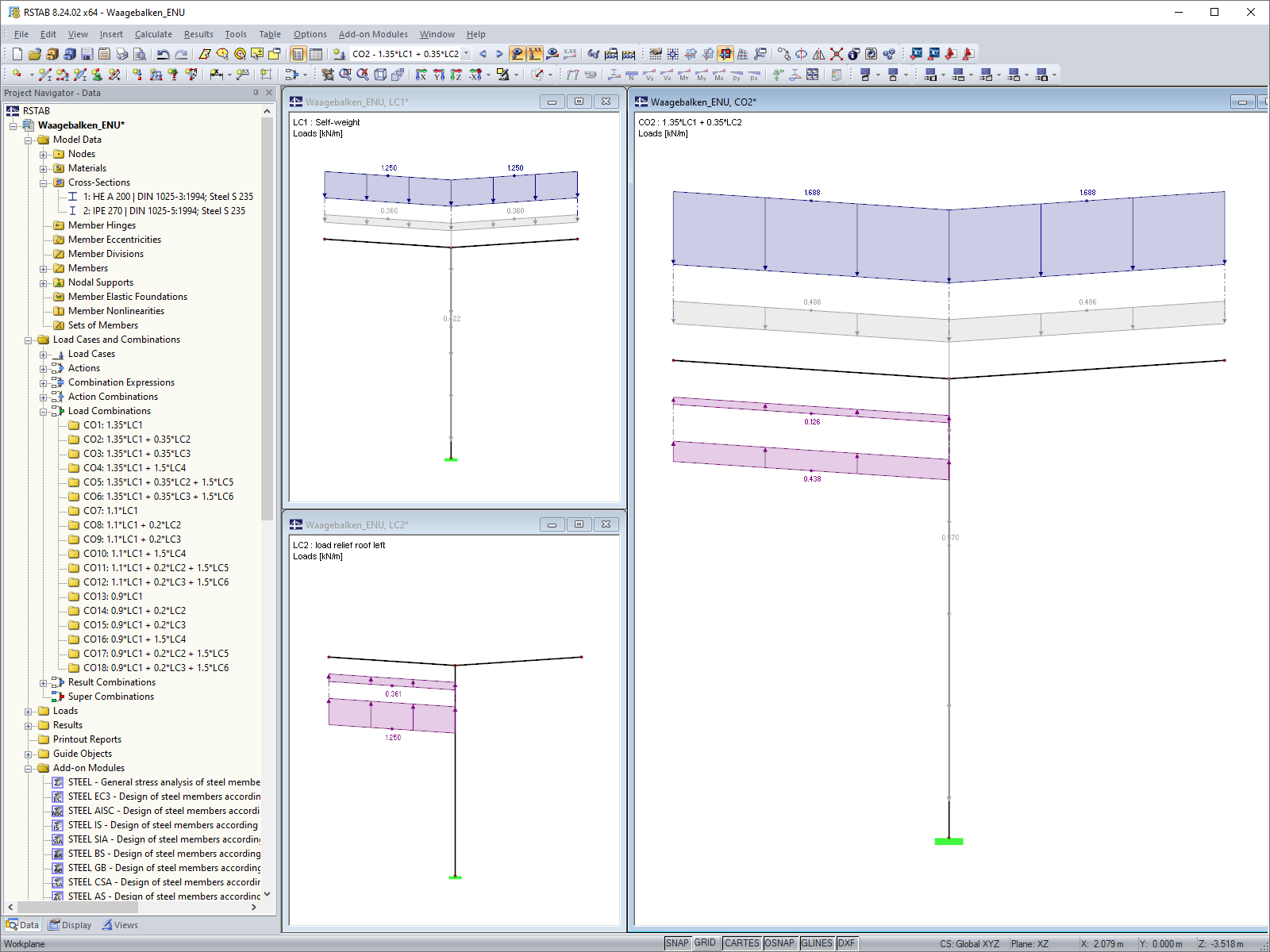The width and height of the screenshot is (1270, 952).
Task: Activate the zoom window magnifier tool
Action: point(344,75)
